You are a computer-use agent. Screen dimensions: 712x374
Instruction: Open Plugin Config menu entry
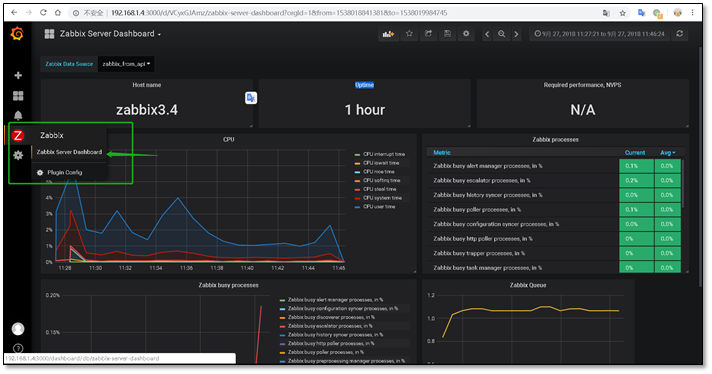(64, 172)
